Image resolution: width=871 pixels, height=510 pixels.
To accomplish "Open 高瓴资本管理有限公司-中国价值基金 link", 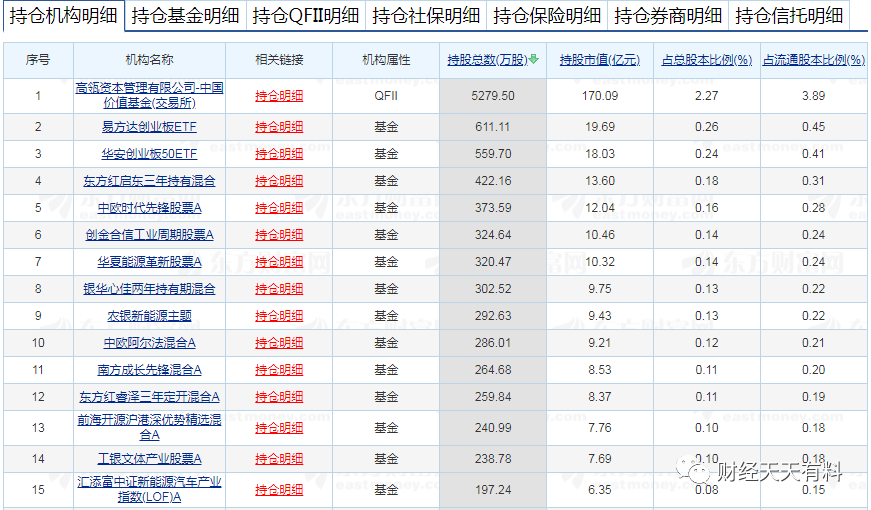I will [x=149, y=95].
